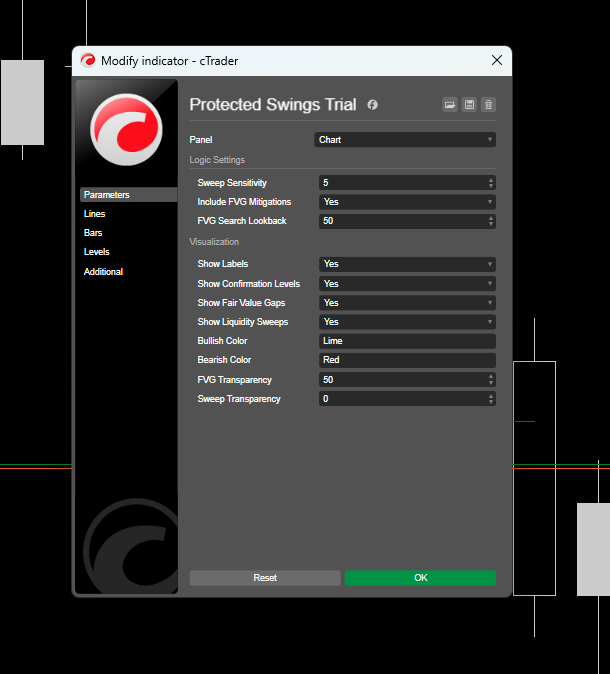This screenshot has height=674, width=610.
Task: Click the FVG Search Lookback value field
Action: 400,221
